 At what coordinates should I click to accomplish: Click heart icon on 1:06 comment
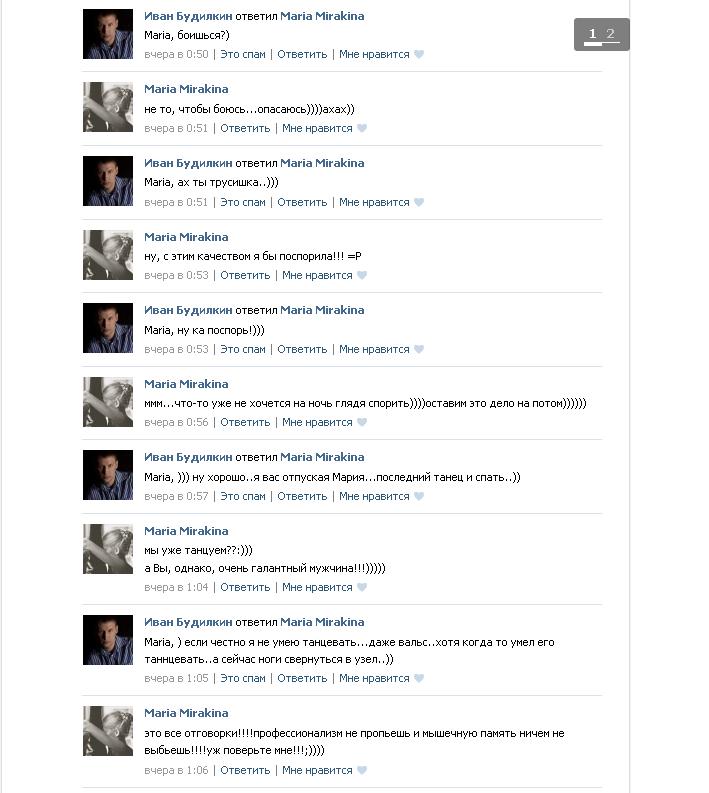362,770
